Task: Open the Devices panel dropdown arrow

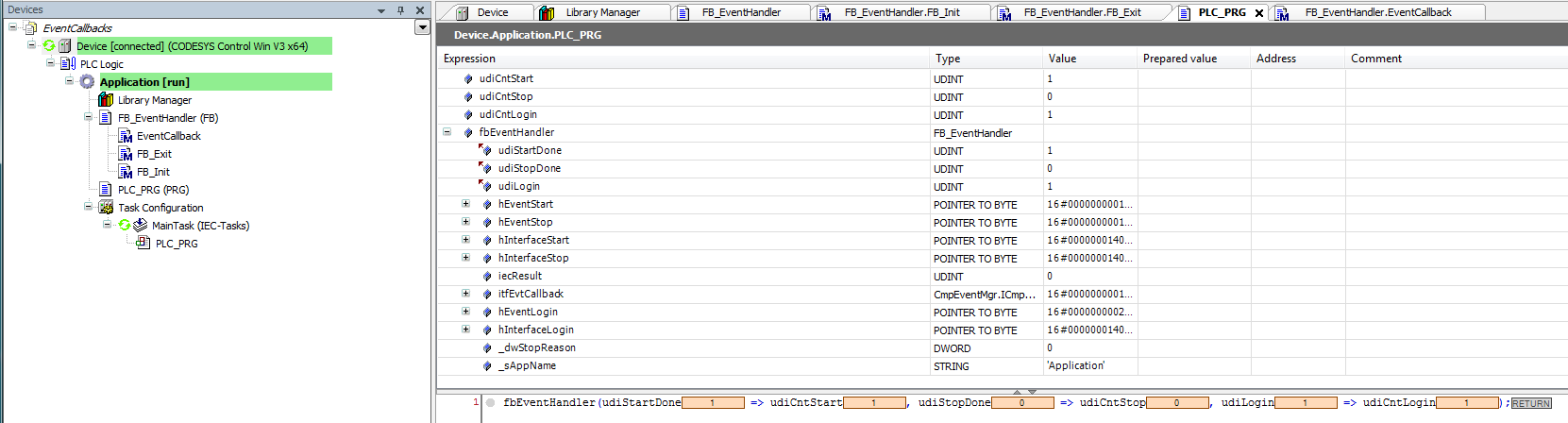Action: pyautogui.click(x=381, y=10)
